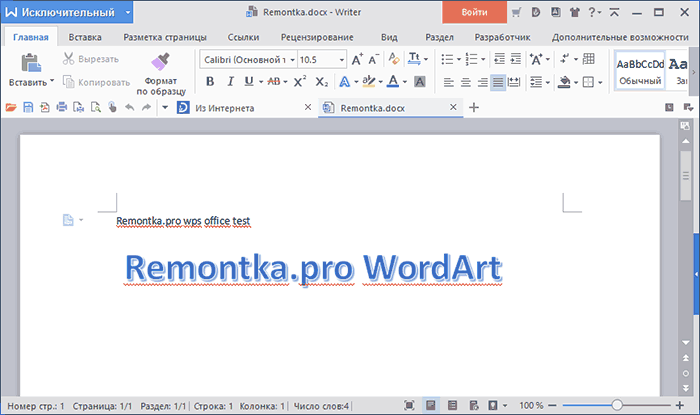
Task: Toggle character shading A icon
Action: tap(420, 82)
